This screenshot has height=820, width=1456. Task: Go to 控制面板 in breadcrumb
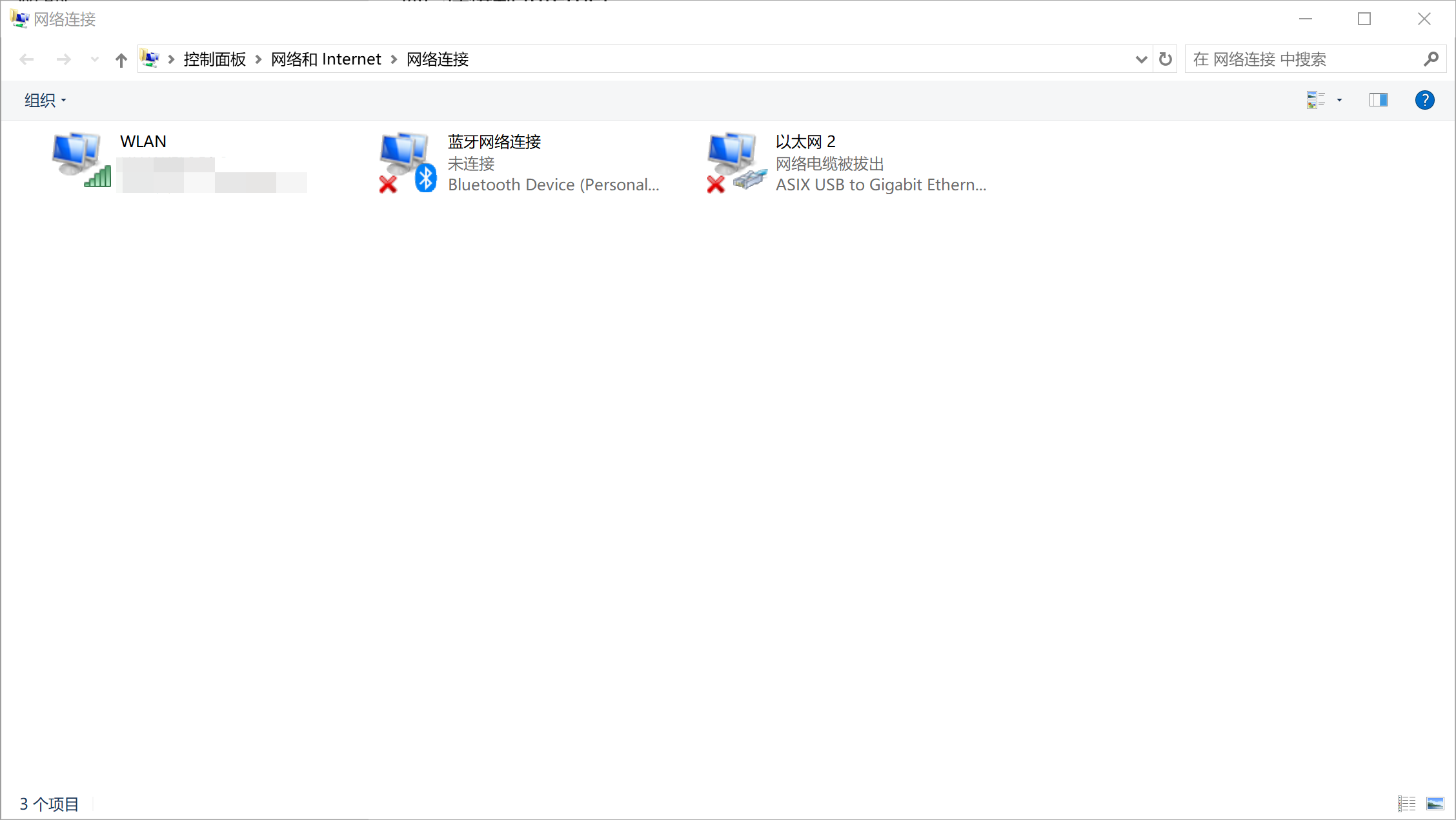click(214, 59)
